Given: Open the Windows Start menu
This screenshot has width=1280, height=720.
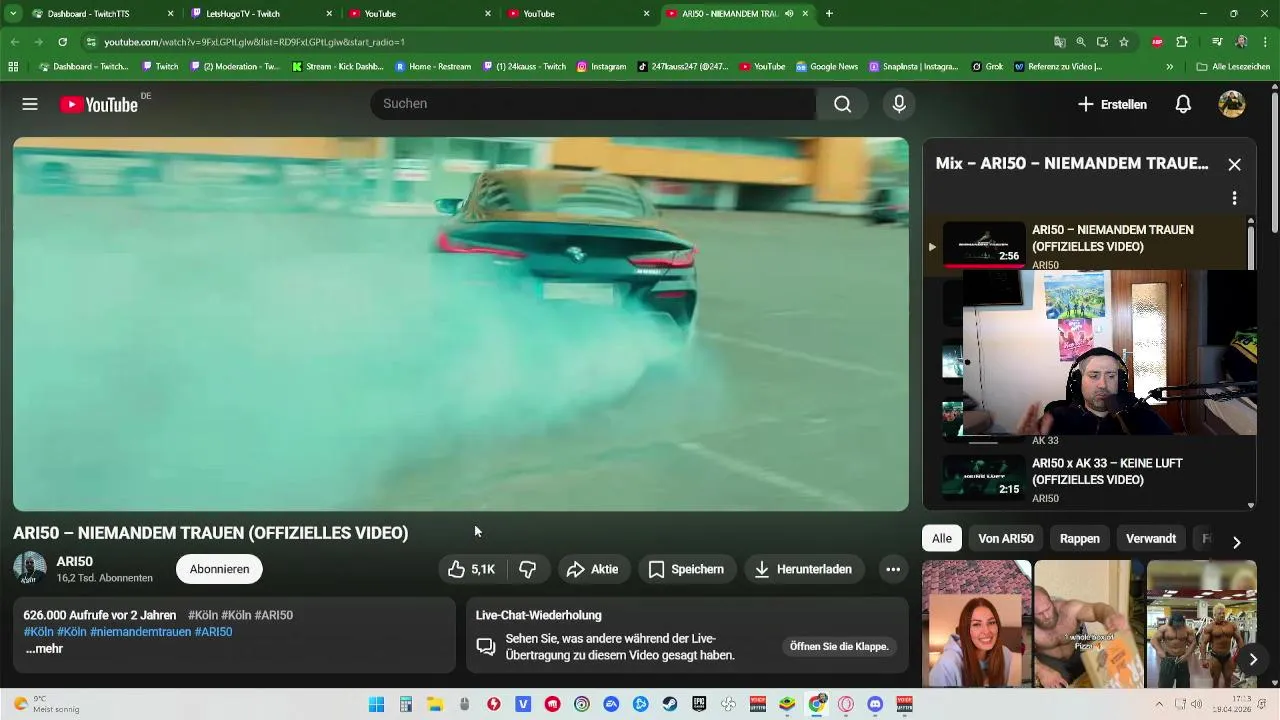Looking at the screenshot, I should [376, 704].
